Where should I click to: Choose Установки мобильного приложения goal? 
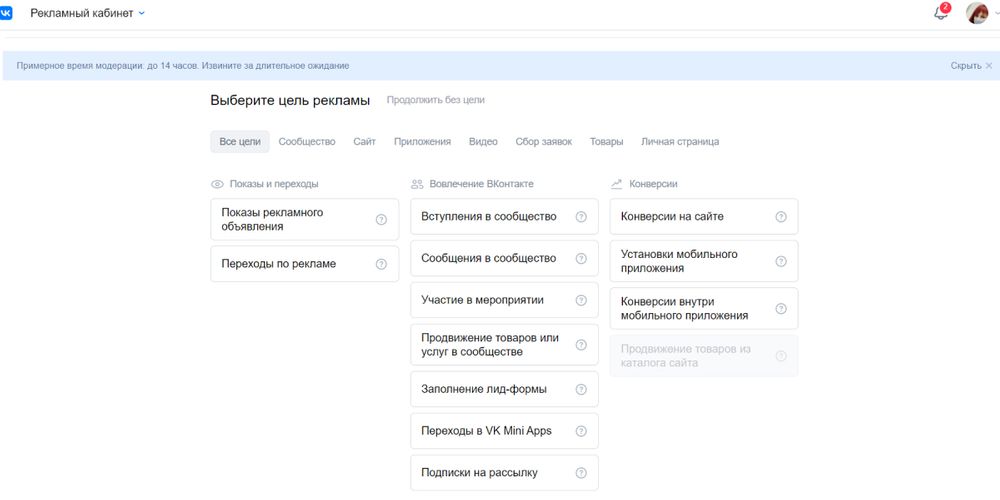click(704, 261)
